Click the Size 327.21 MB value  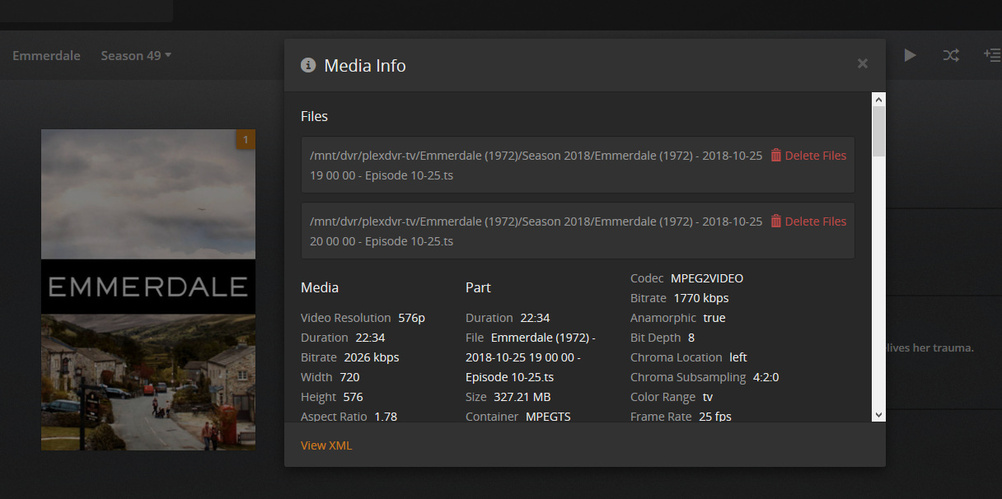pos(522,397)
